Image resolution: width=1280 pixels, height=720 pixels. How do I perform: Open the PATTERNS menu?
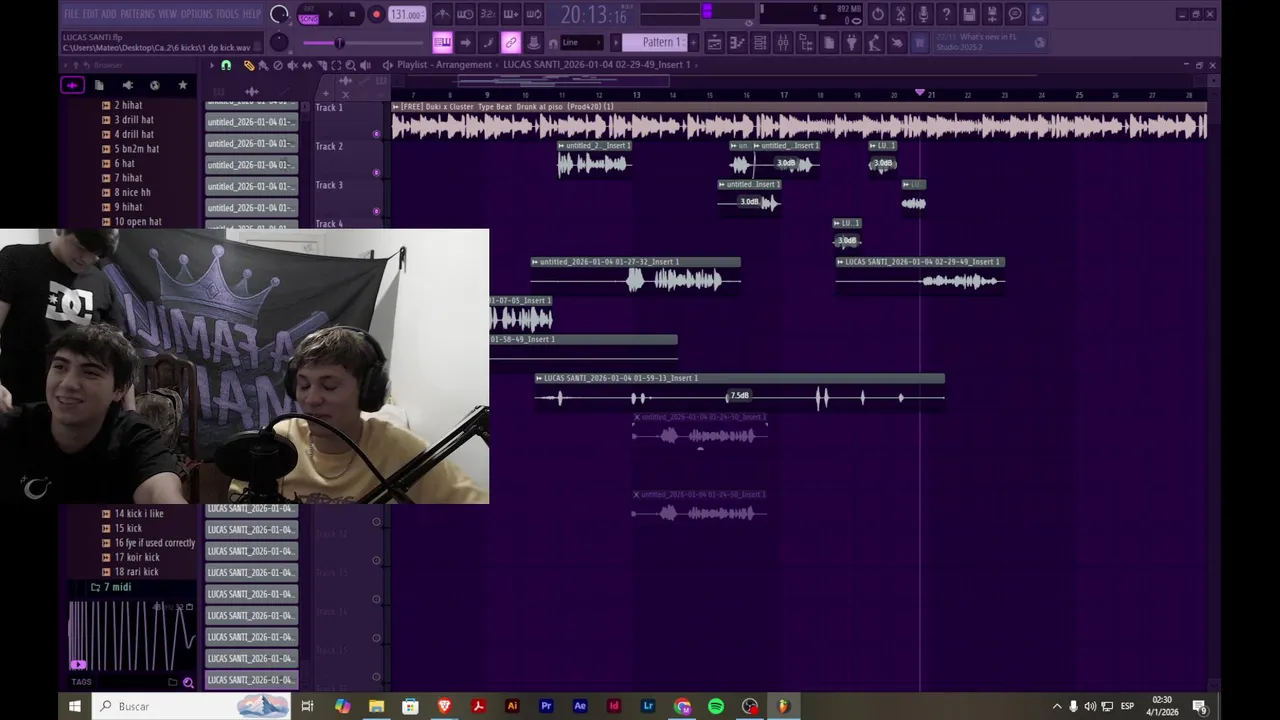click(137, 14)
